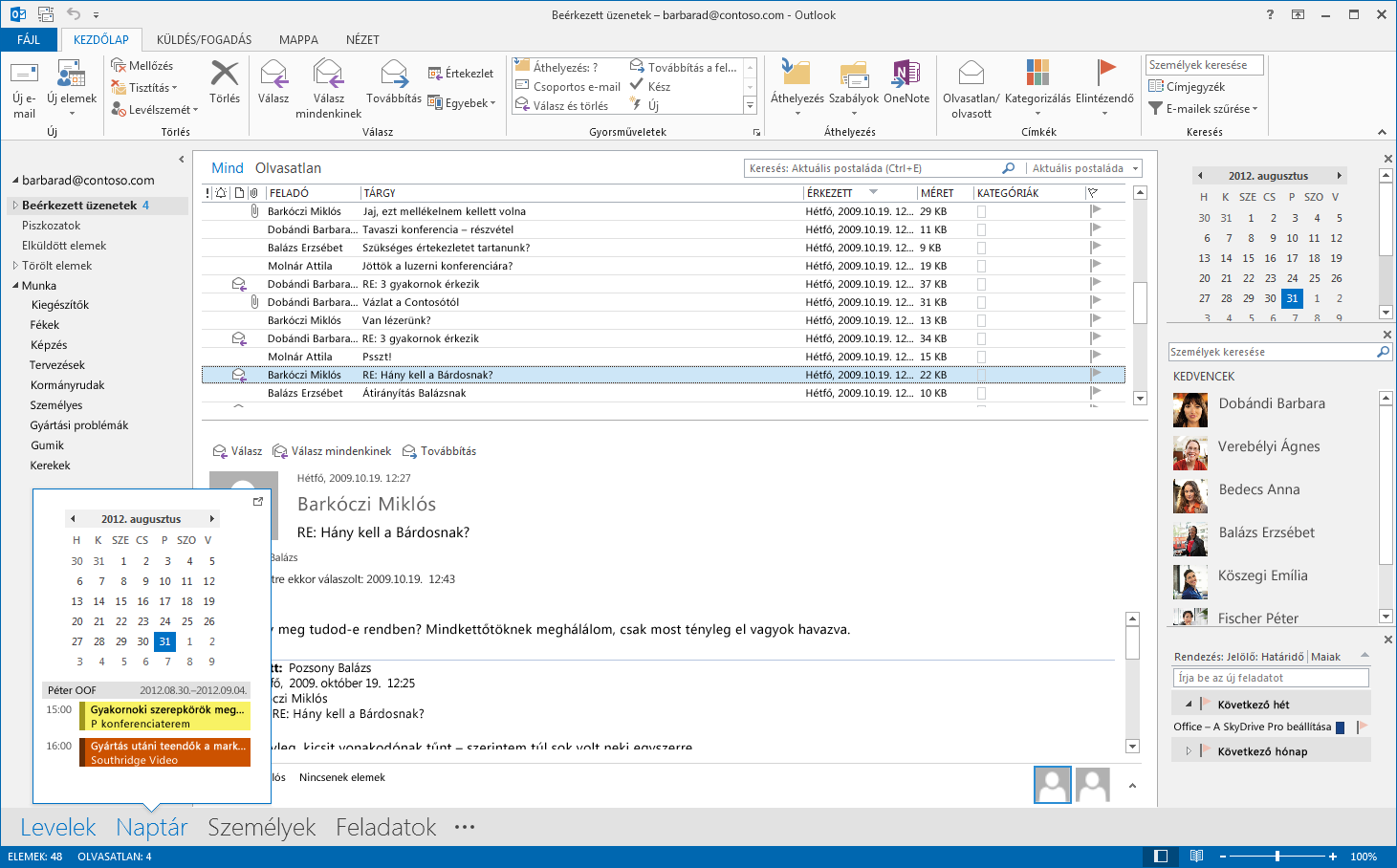Click the Send/Receive quick access icon
The height and width of the screenshot is (868, 1397).
[x=45, y=14]
